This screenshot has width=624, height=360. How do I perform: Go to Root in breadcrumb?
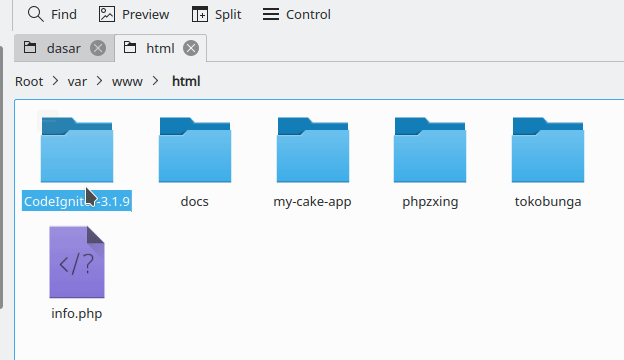point(29,82)
